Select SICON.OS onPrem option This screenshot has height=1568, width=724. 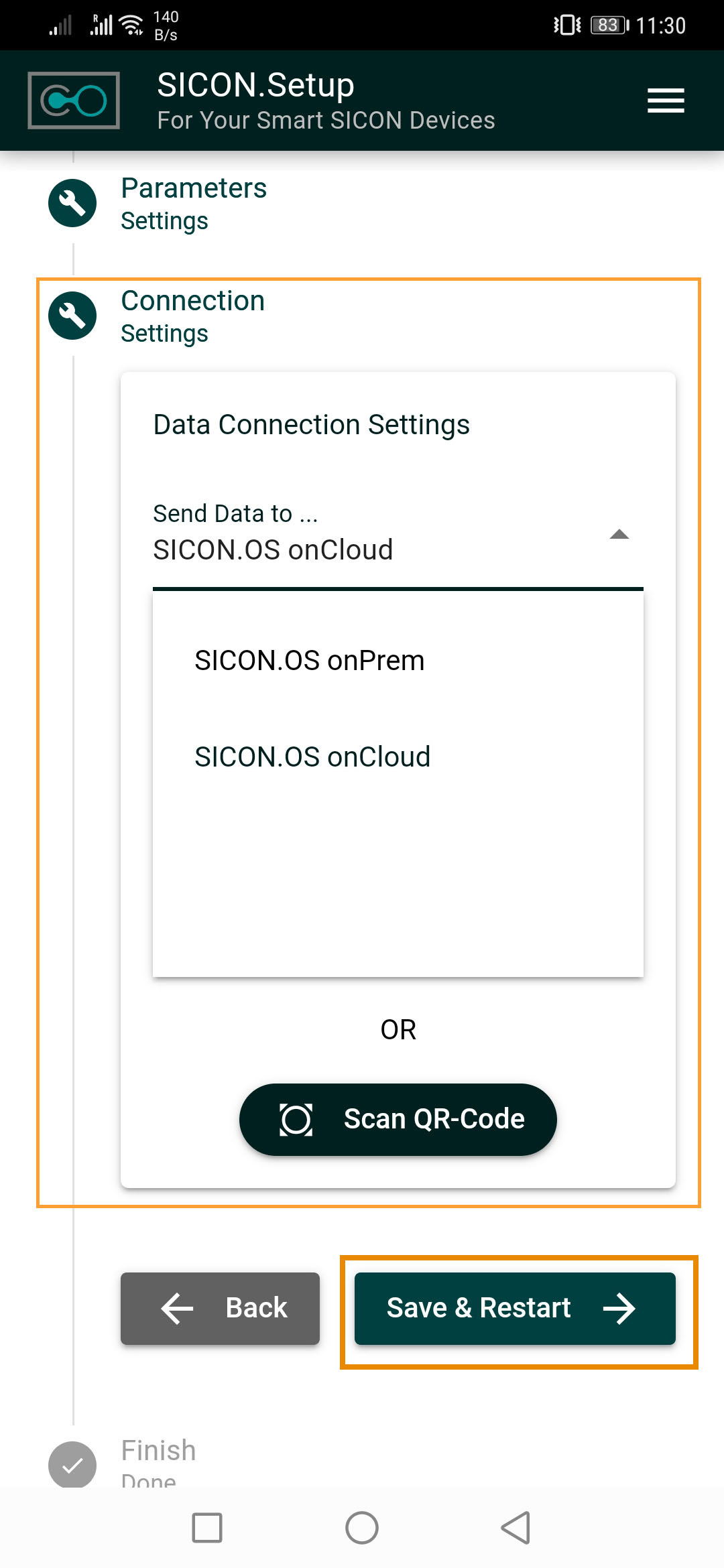pos(310,661)
